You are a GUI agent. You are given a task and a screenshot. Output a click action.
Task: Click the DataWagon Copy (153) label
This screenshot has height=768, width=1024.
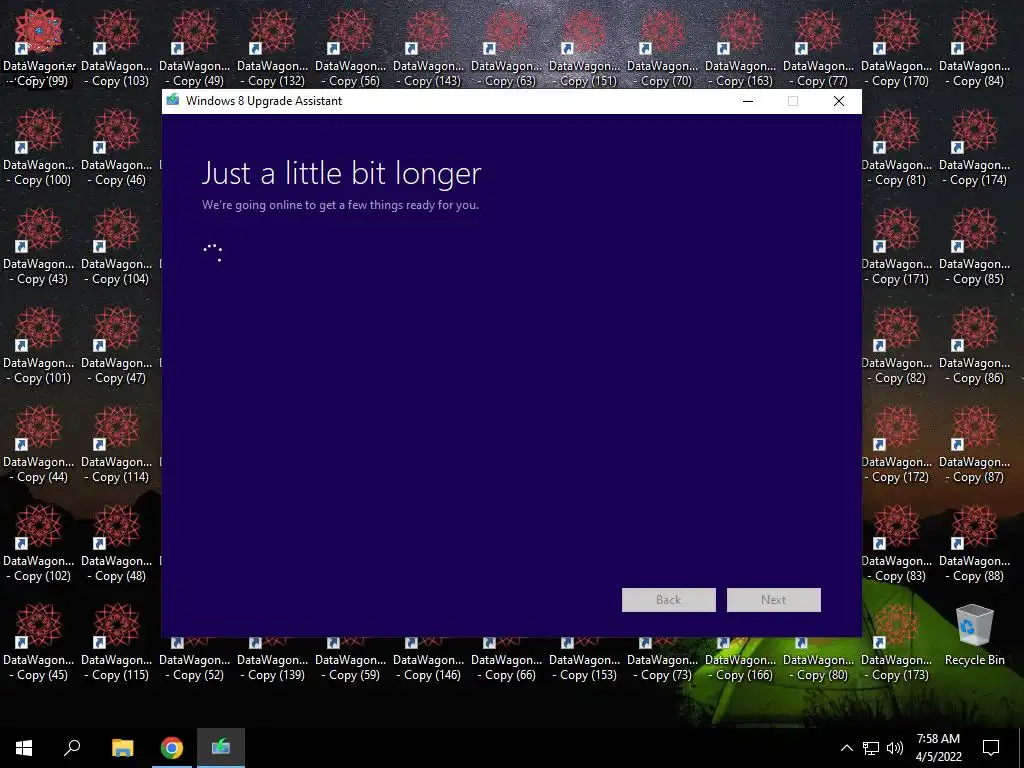click(x=584, y=667)
